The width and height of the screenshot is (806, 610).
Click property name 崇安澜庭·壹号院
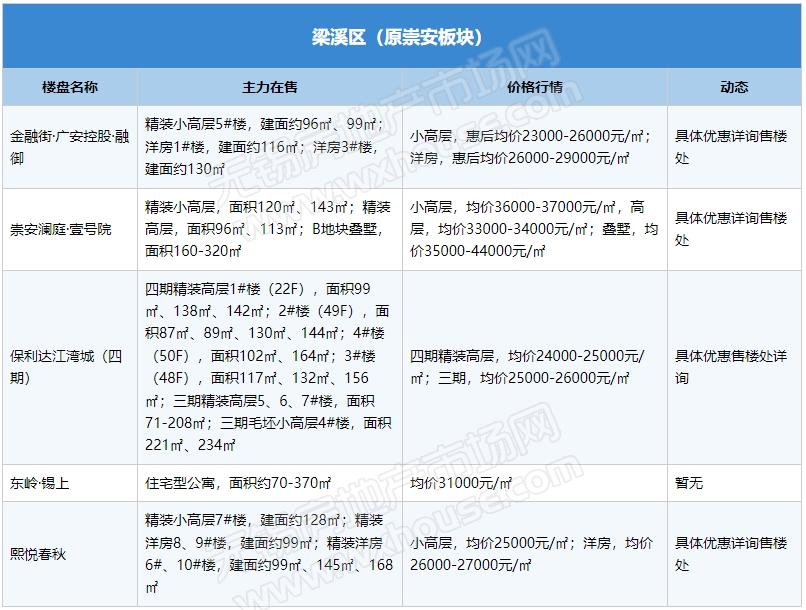point(61,229)
